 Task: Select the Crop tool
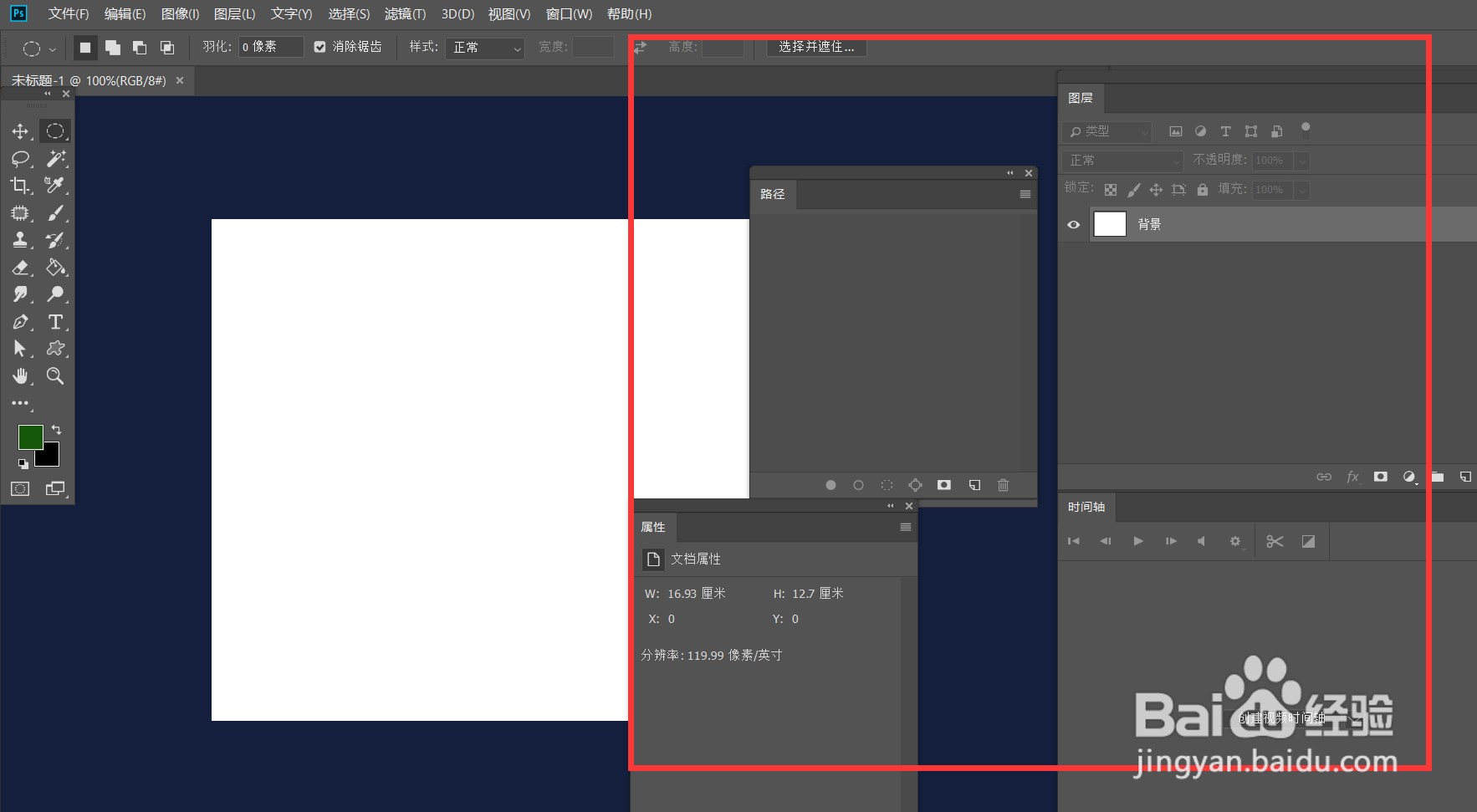click(20, 186)
